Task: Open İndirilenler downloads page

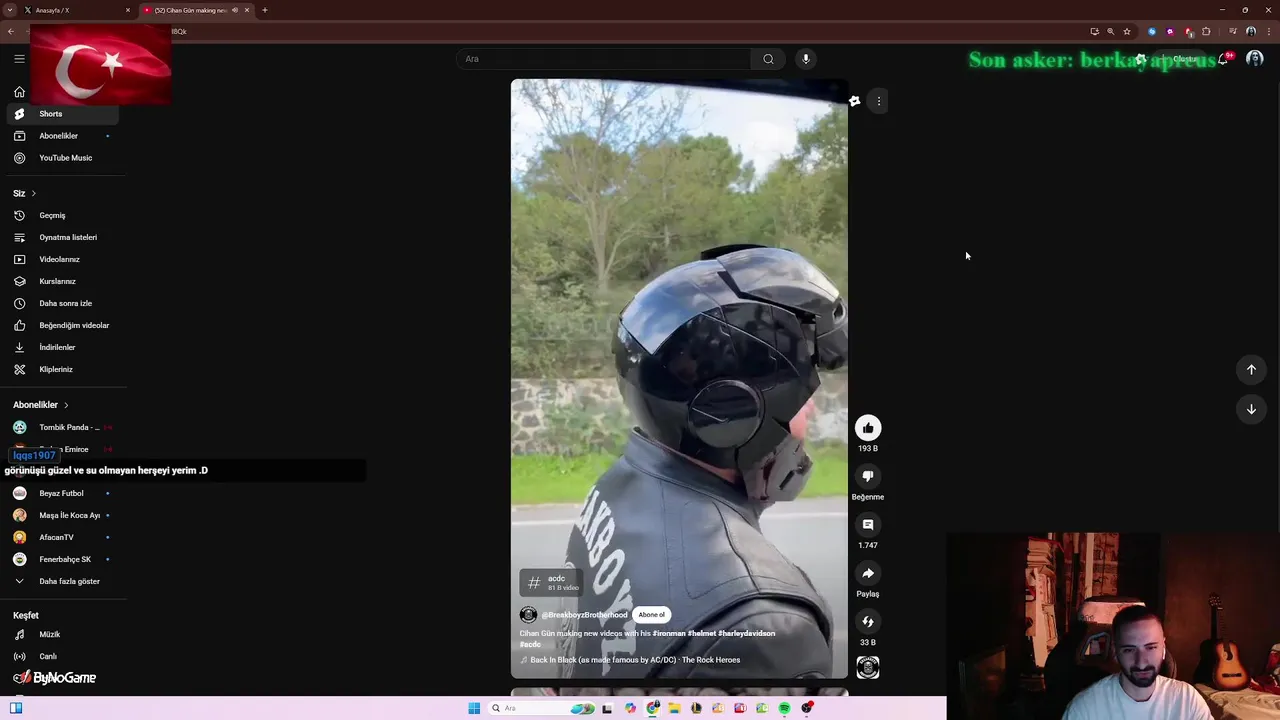Action: tap(63, 347)
